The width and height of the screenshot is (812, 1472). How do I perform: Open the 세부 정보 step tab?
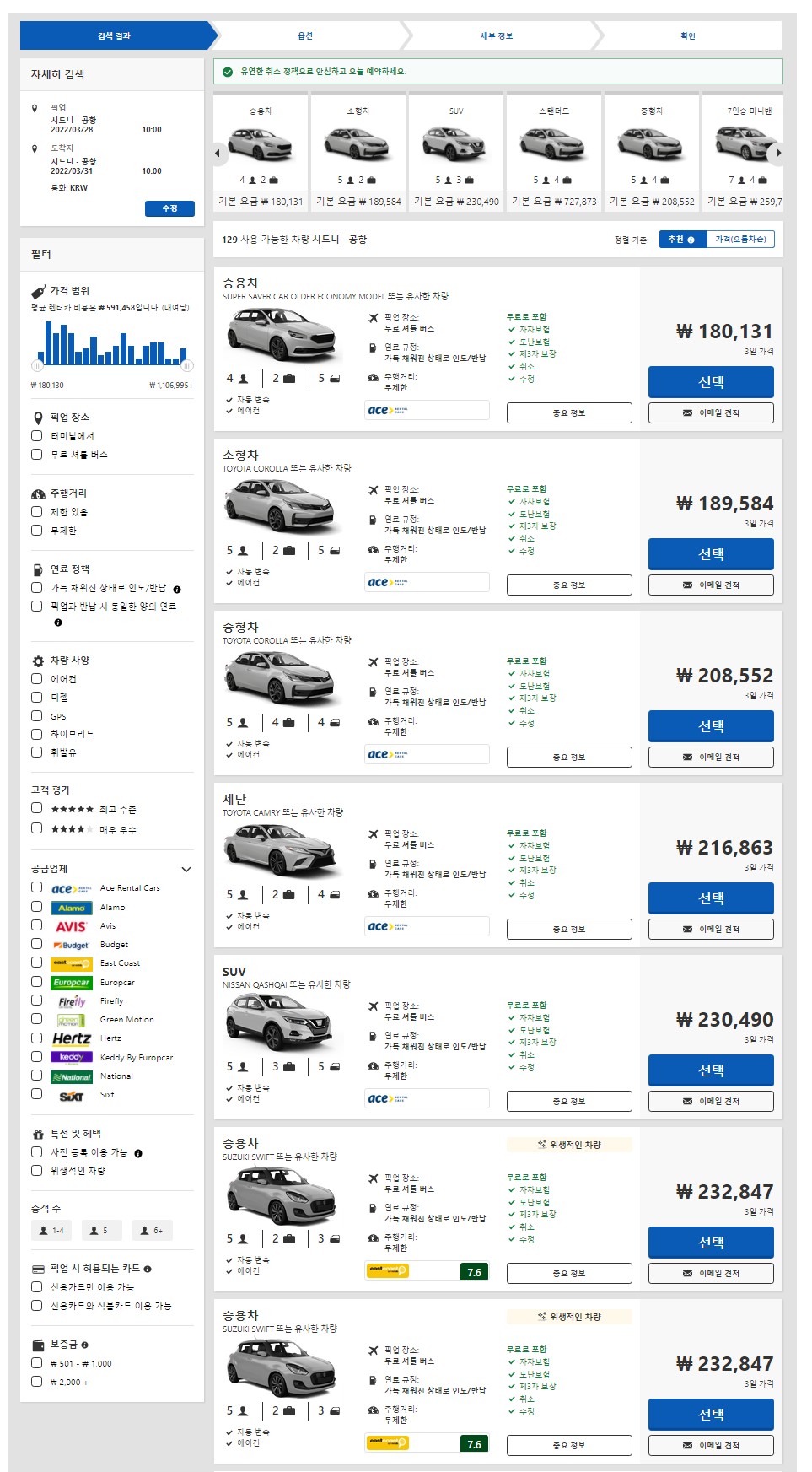point(497,35)
